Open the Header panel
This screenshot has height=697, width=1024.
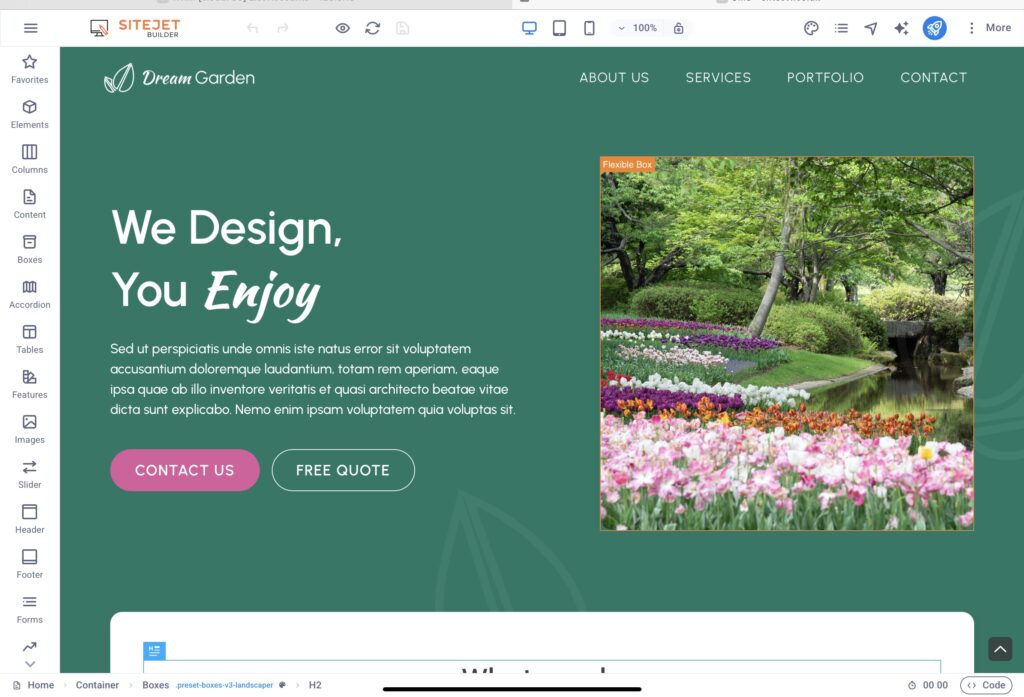(x=29, y=520)
